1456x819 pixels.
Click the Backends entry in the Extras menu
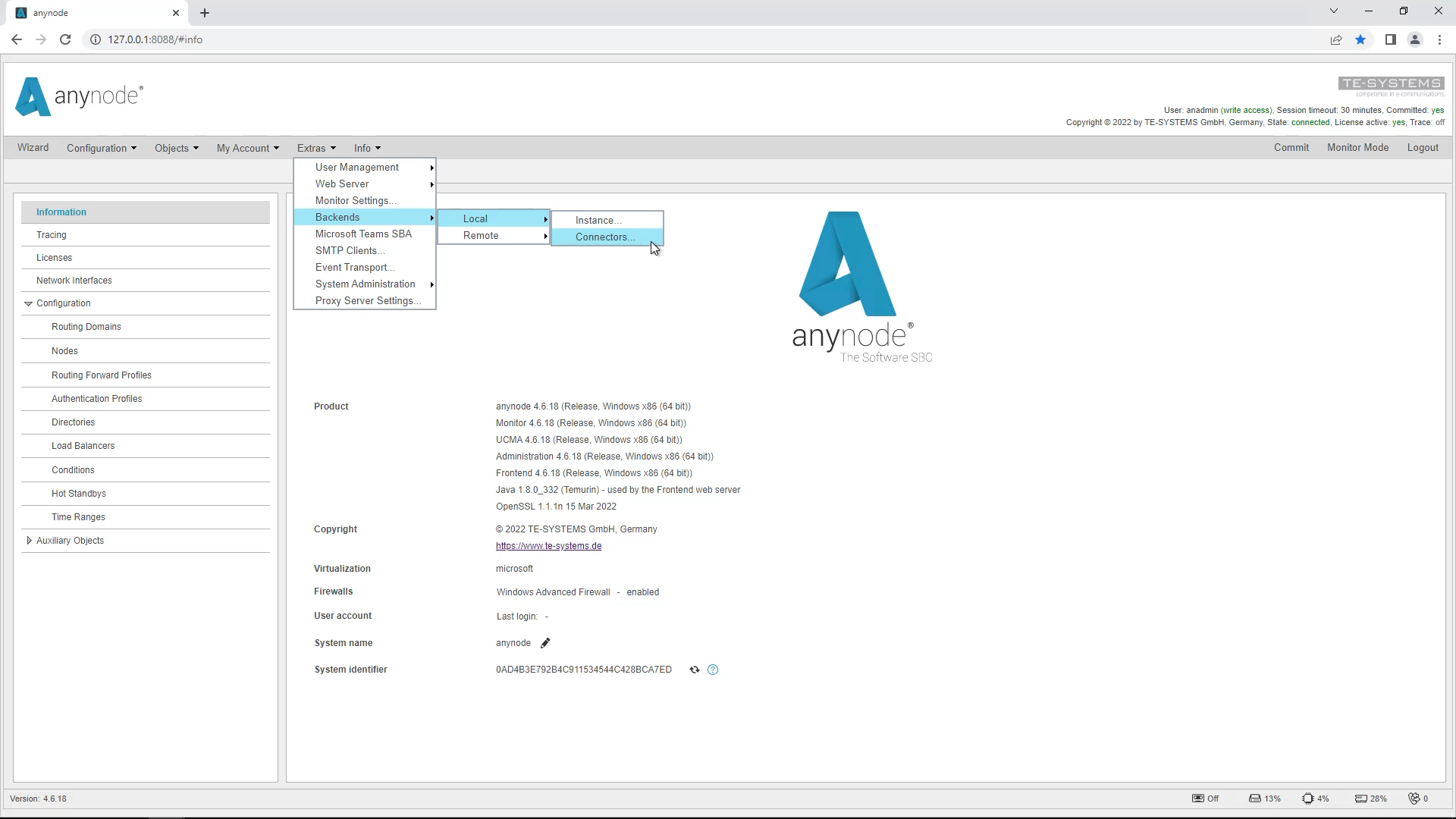pos(365,218)
